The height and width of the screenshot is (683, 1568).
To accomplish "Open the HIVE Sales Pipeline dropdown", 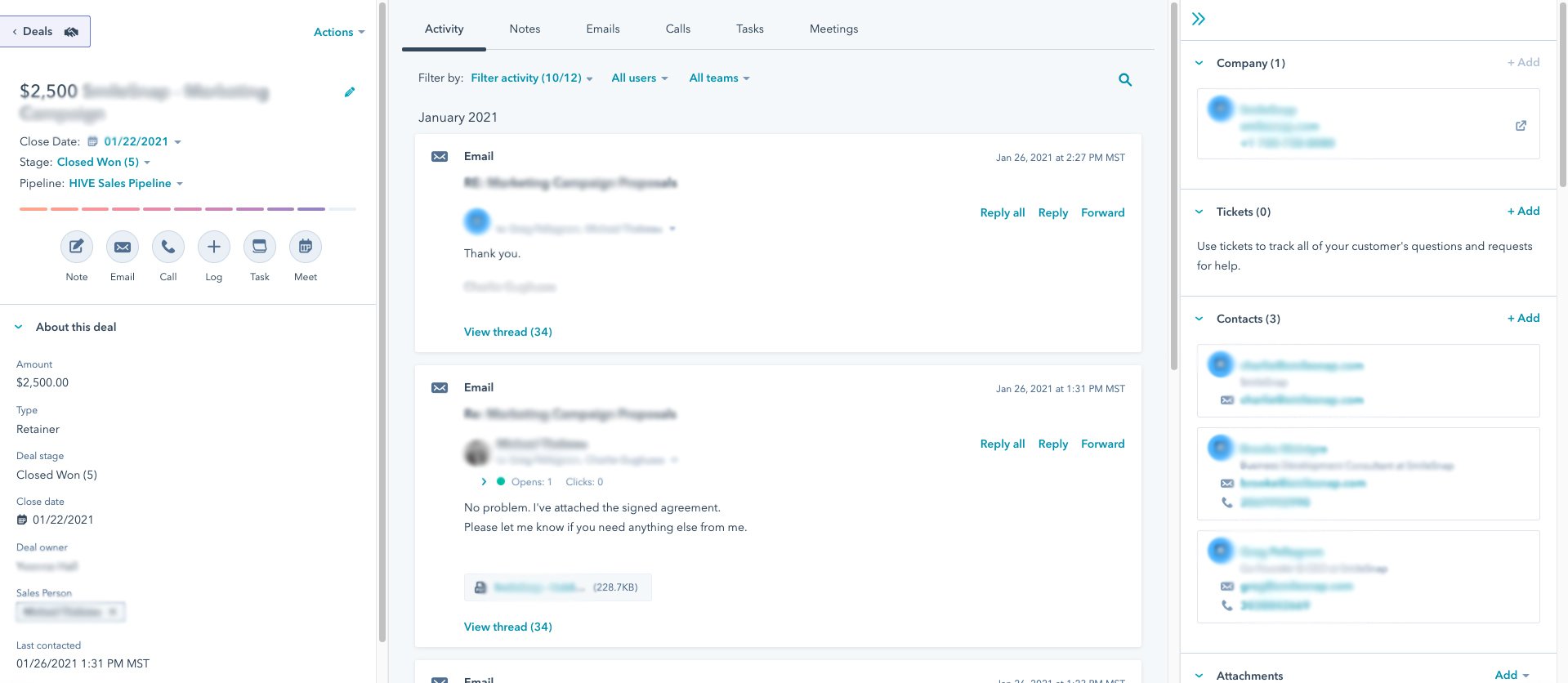I will pos(126,183).
